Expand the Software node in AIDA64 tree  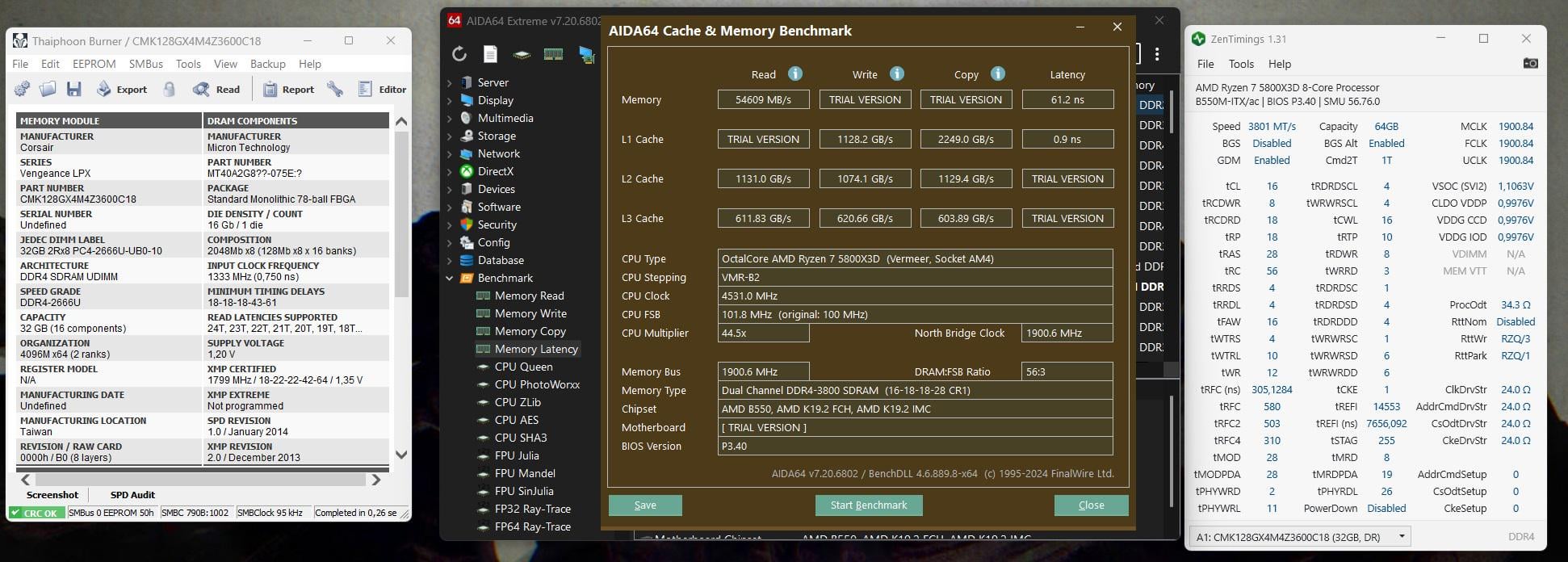tap(450, 207)
